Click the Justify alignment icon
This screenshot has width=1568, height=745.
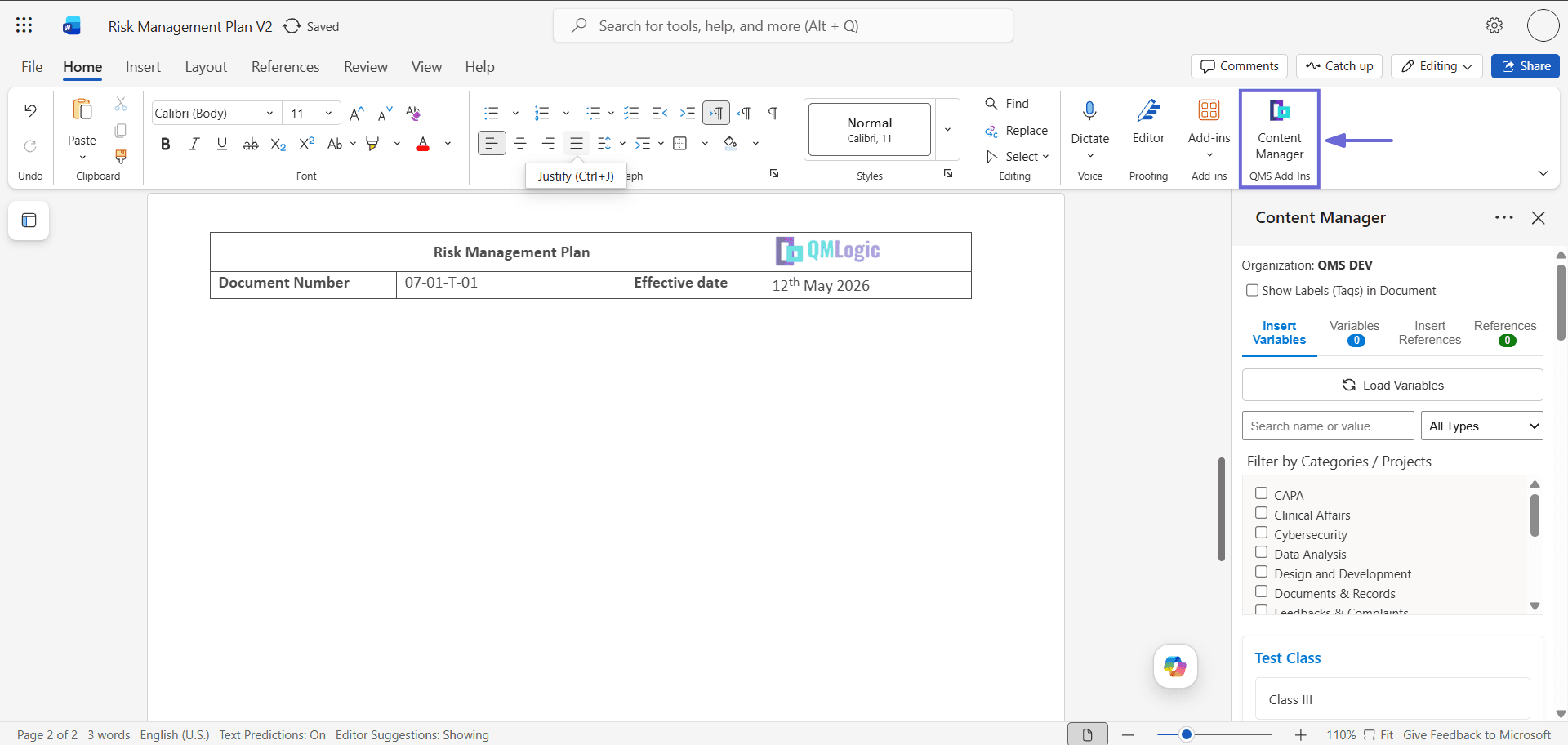[577, 144]
